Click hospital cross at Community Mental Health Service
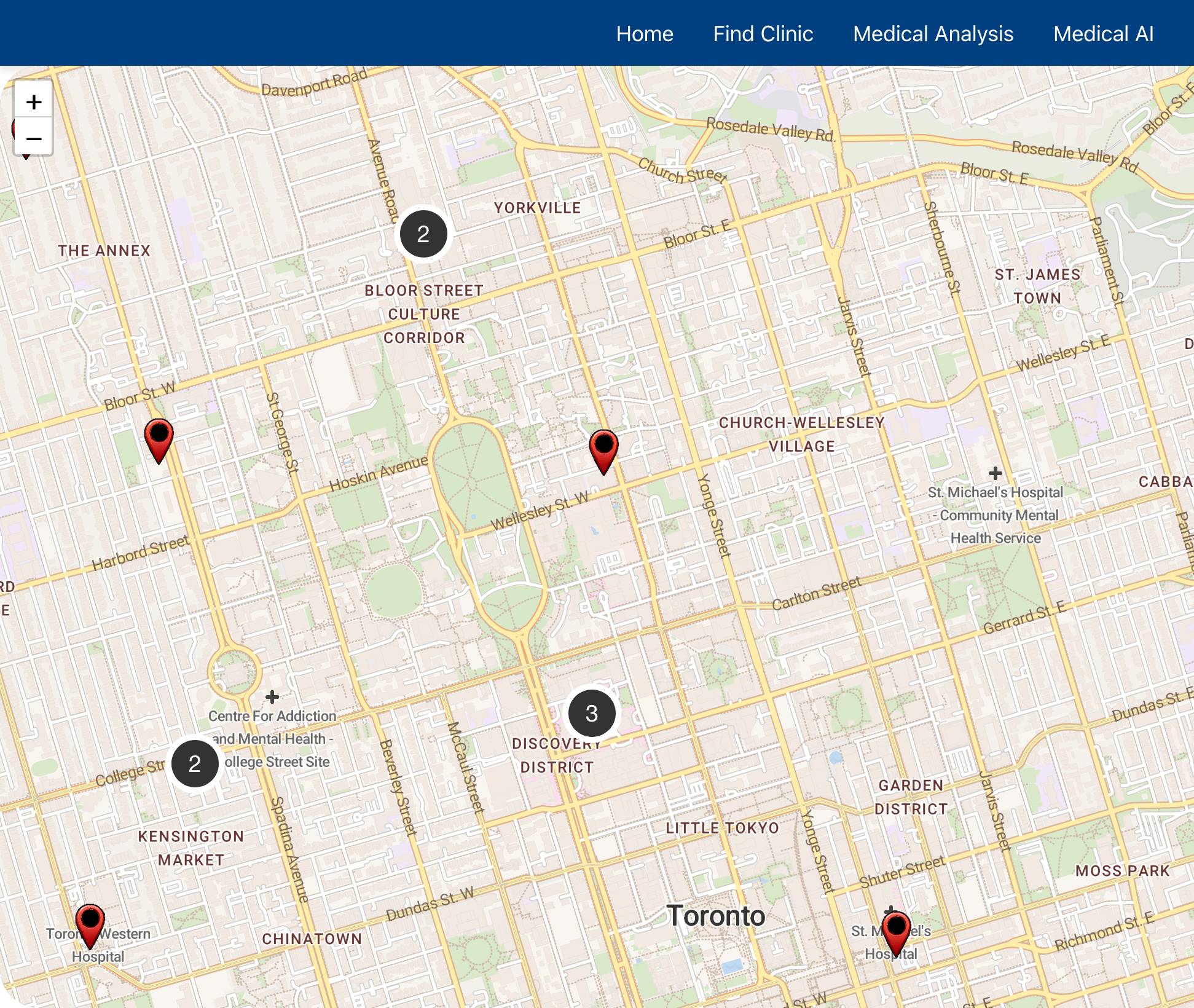1194x1008 pixels. pos(995,473)
